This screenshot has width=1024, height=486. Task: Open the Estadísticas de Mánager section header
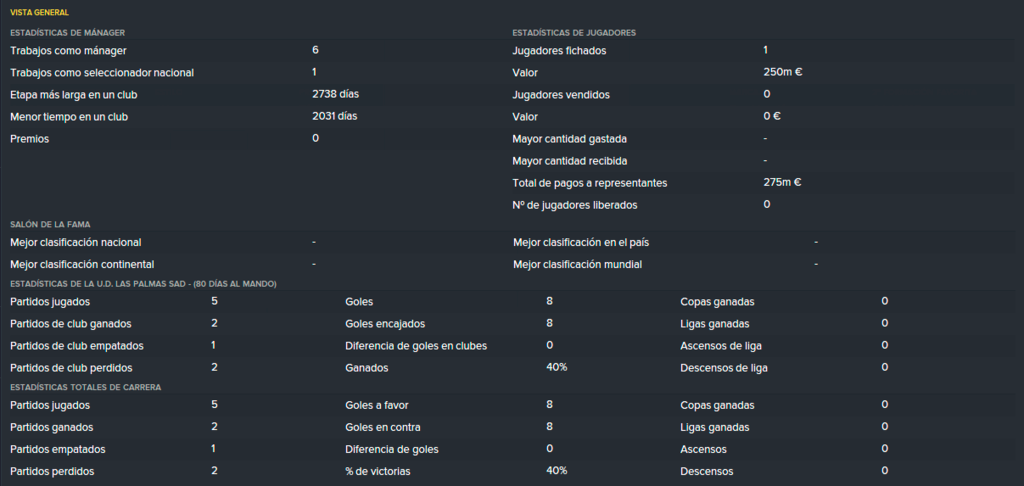click(x=67, y=32)
